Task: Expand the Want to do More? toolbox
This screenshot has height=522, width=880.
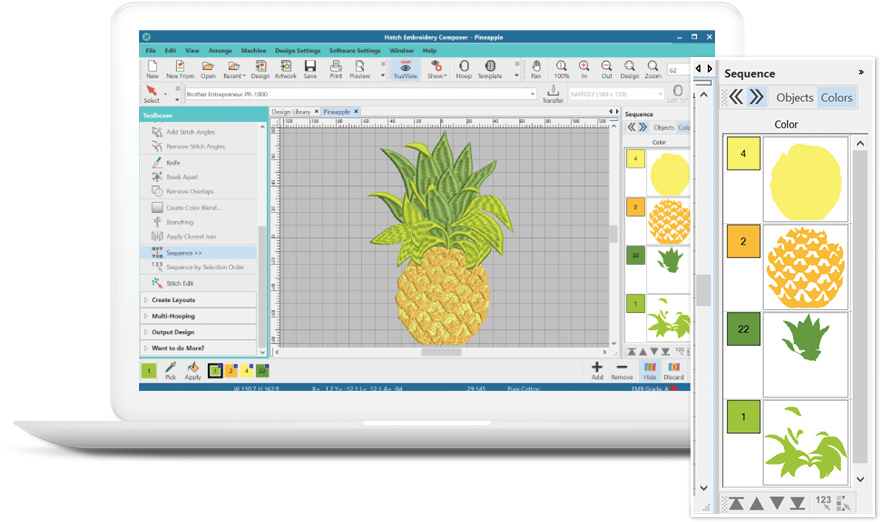Action: click(198, 348)
